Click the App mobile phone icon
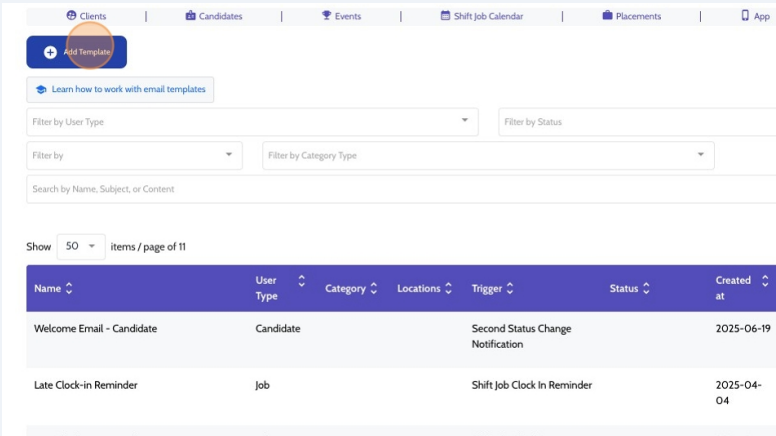 [746, 16]
